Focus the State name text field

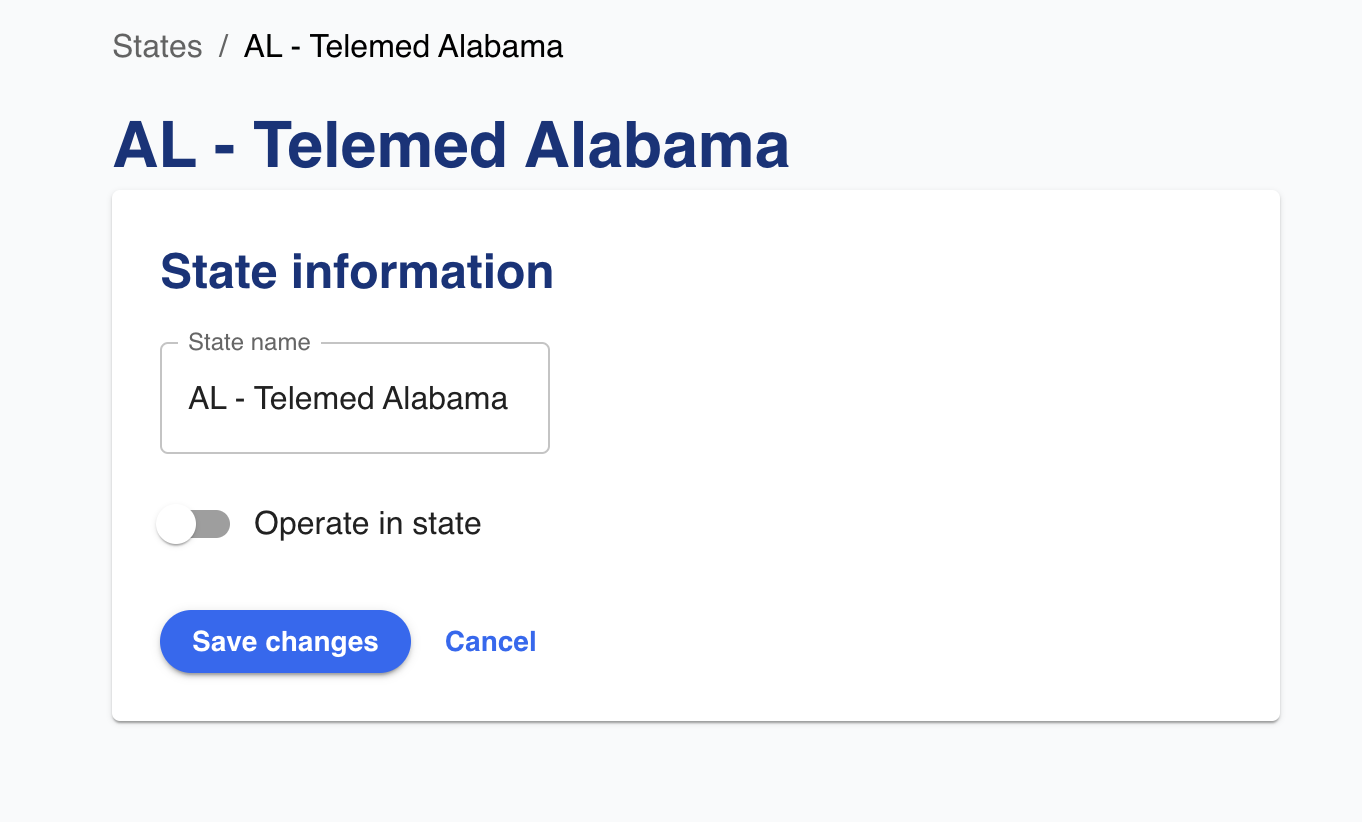(x=354, y=399)
